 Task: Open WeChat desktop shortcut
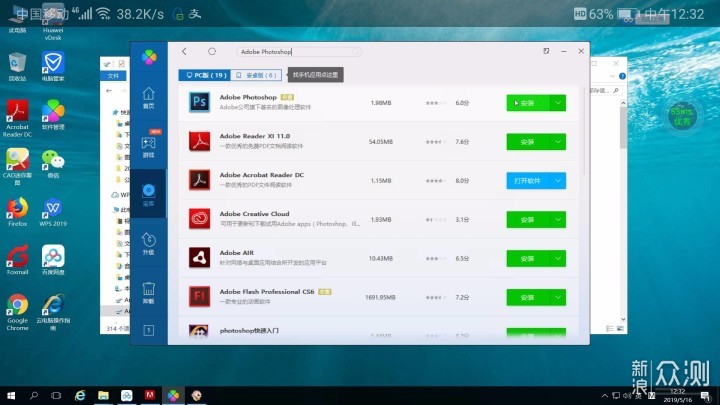pyautogui.click(x=53, y=164)
